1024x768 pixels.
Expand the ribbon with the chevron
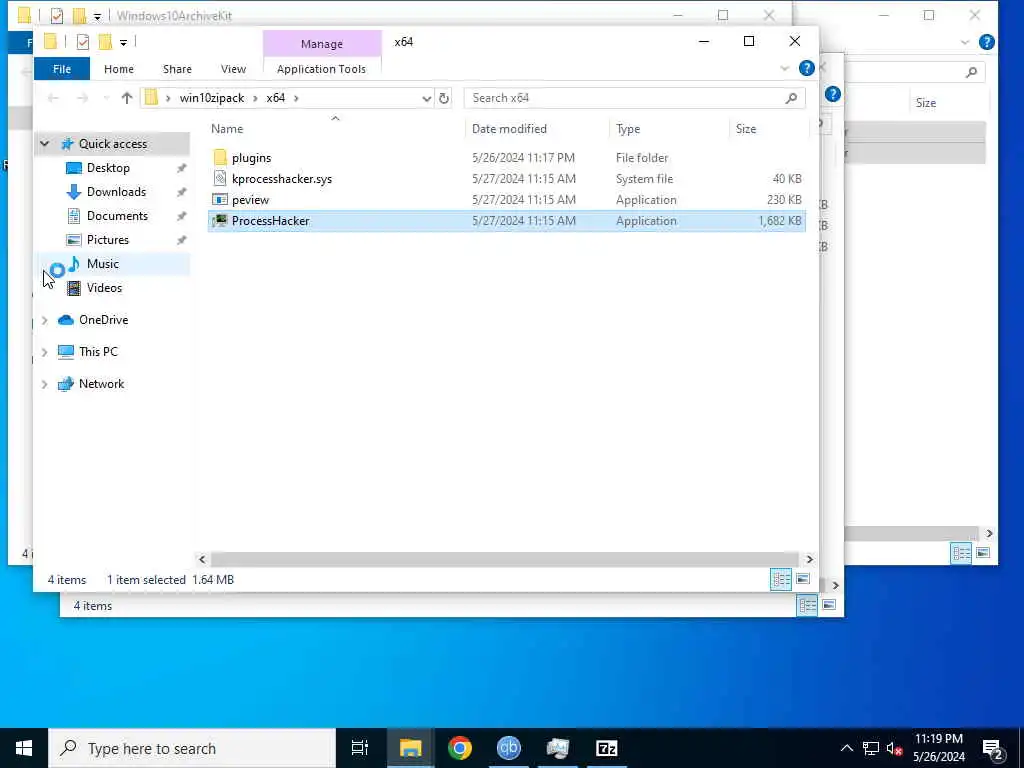[x=784, y=69]
